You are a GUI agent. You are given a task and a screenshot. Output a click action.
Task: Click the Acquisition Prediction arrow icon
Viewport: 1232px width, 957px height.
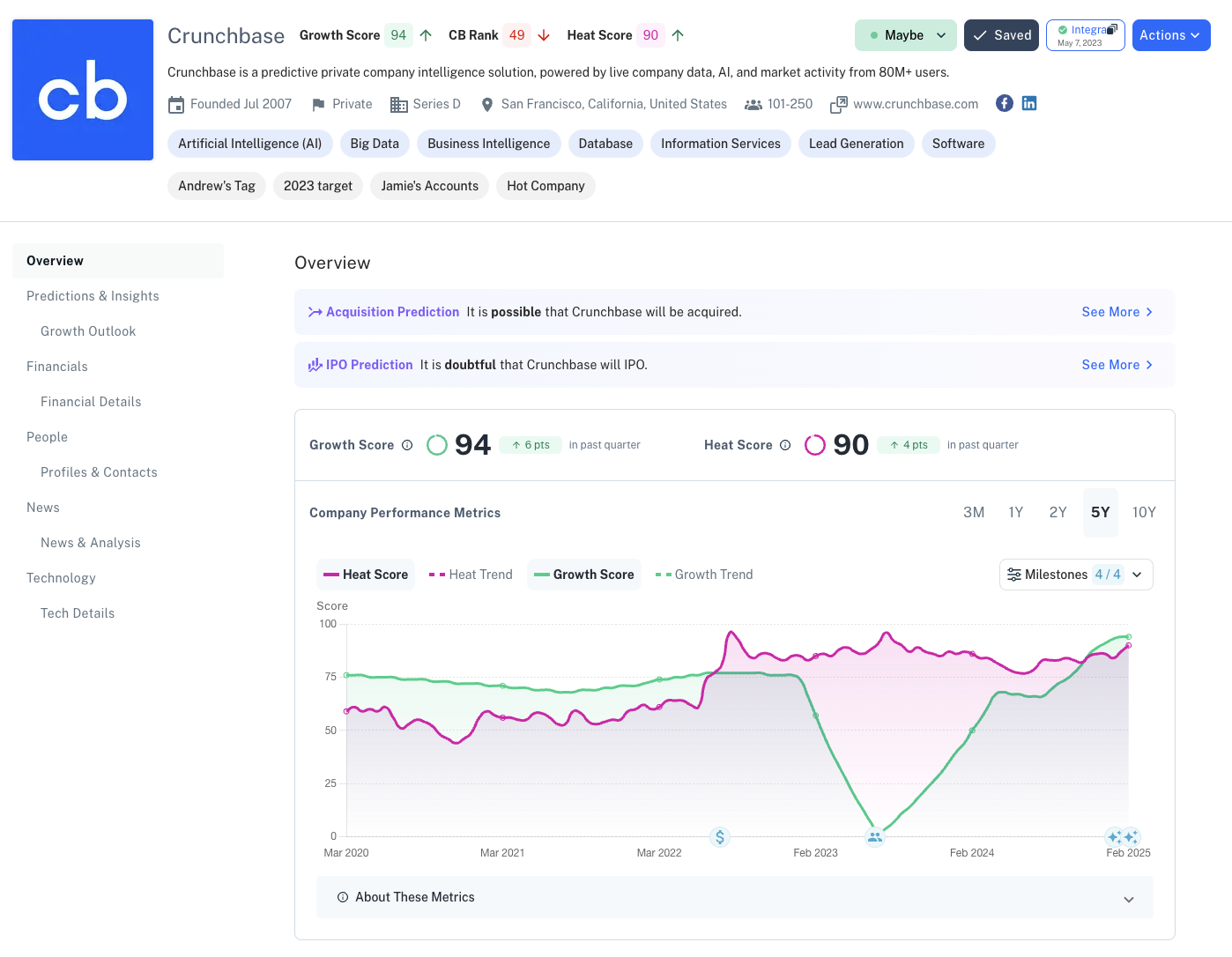315,312
